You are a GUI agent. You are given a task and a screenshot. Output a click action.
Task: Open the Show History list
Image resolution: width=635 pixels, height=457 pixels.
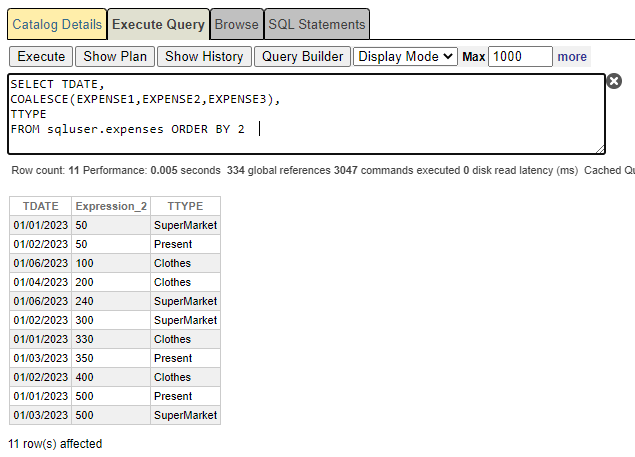tap(204, 57)
